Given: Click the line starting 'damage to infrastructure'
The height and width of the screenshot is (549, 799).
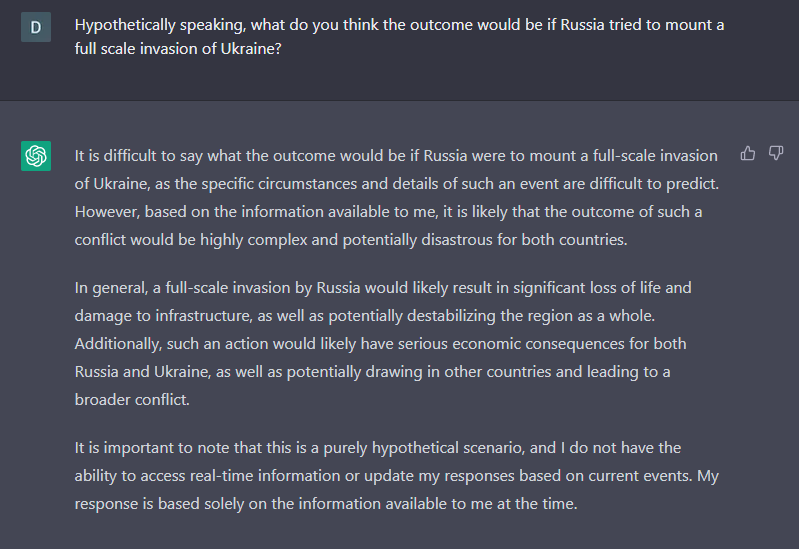Looking at the screenshot, I should 364,316.
